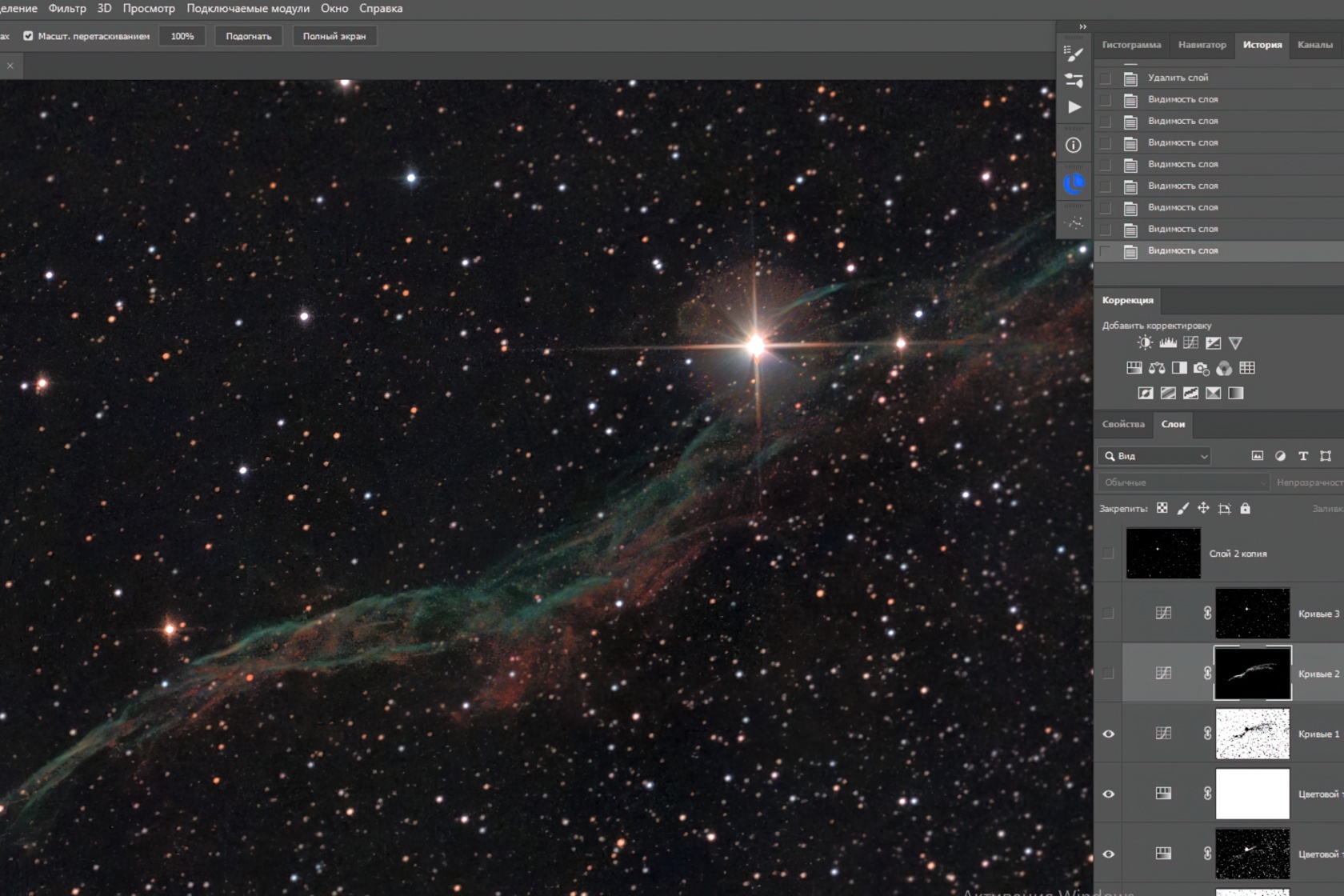The width and height of the screenshot is (1344, 896).
Task: Add a Gradient Map adjustment
Action: click(1236, 393)
